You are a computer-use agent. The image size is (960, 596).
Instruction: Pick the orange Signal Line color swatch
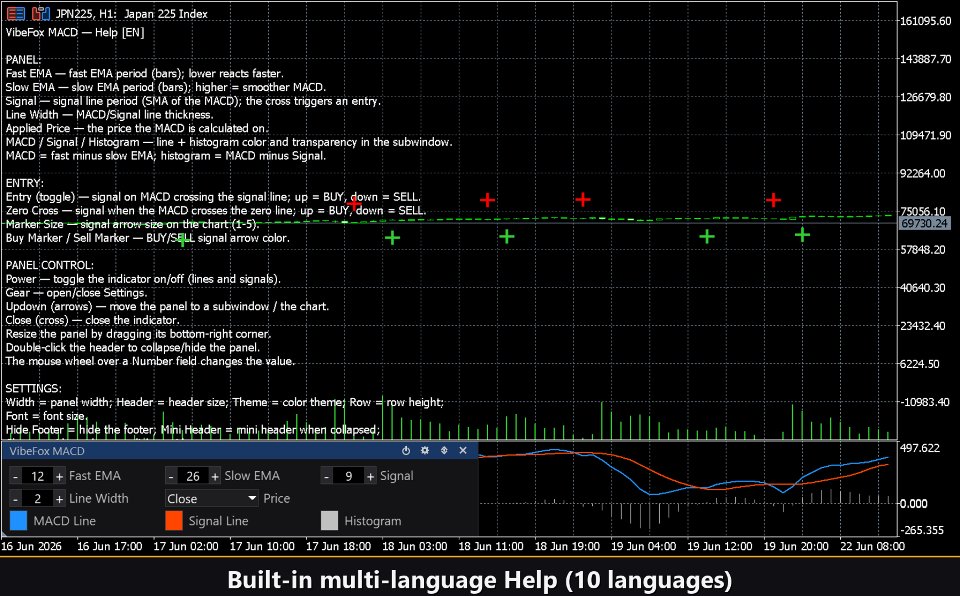click(174, 521)
